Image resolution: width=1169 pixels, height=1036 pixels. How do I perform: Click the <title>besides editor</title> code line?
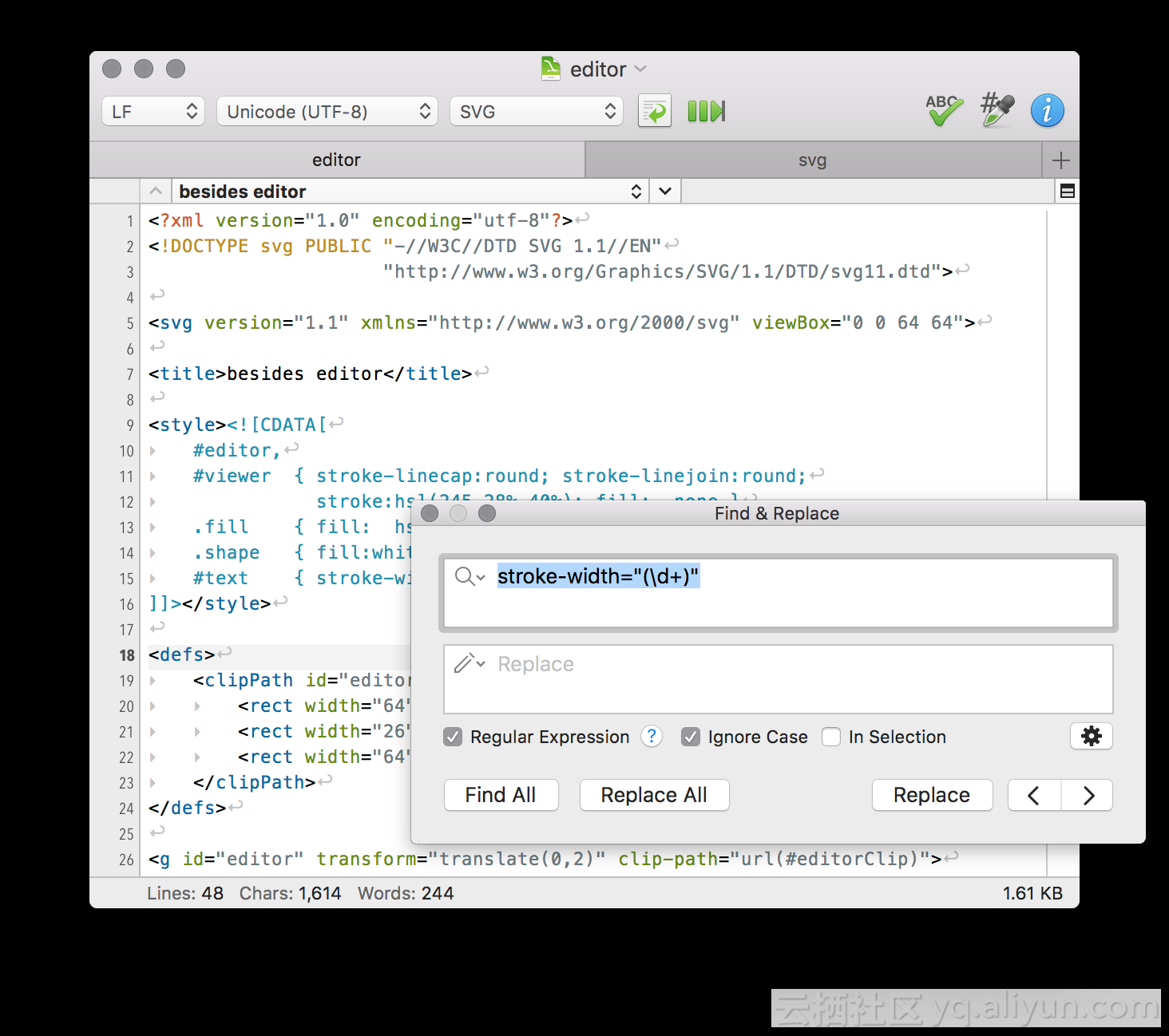311,374
